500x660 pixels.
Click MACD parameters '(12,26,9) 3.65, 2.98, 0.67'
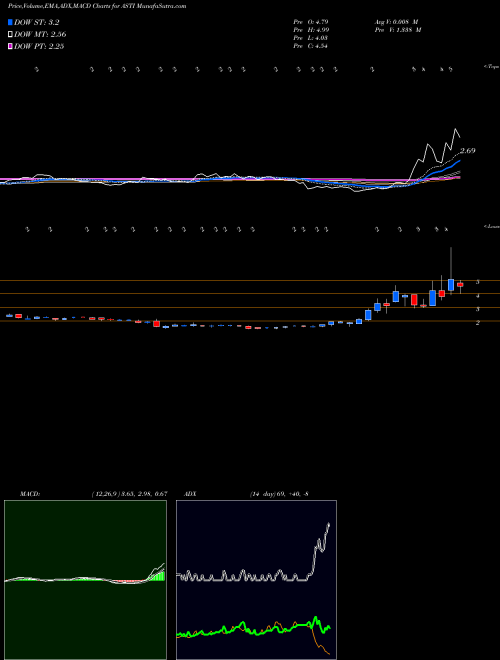pos(130,494)
